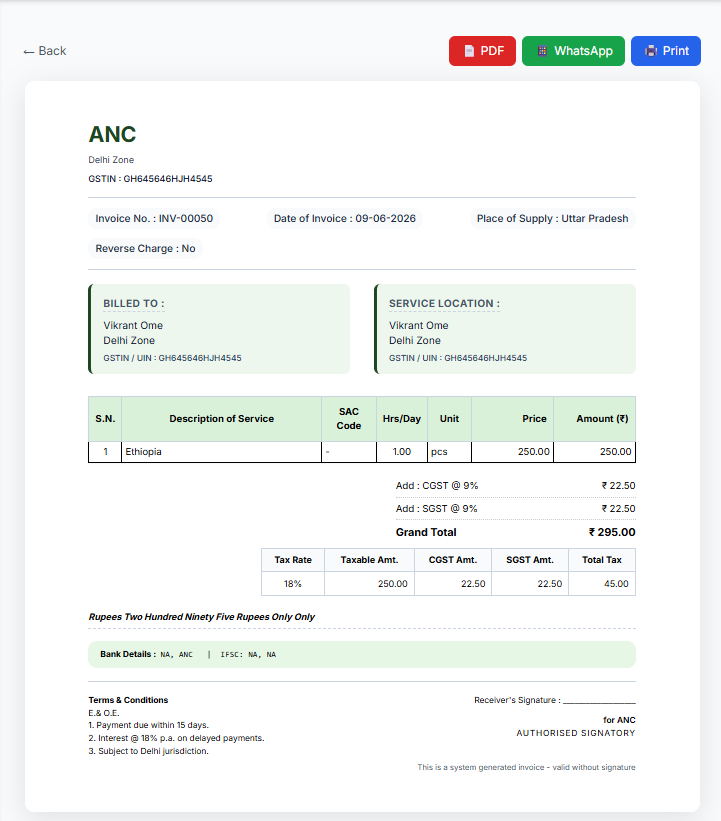Click the Terms & Conditions heading
Image resolution: width=721 pixels, height=821 pixels.
click(x=128, y=700)
